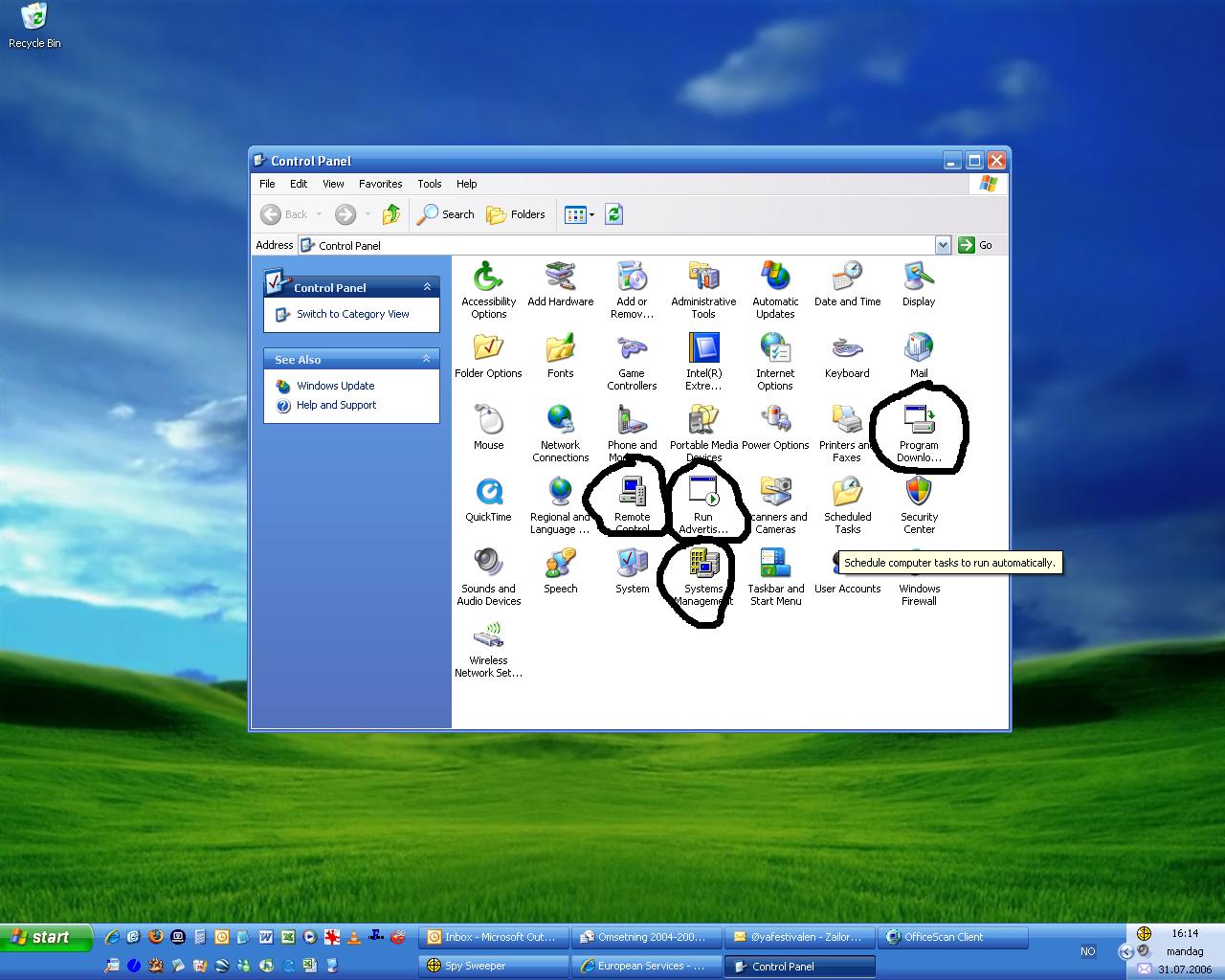Open Sounds and Audio Devices
The height and width of the screenshot is (980, 1225).
(488, 565)
